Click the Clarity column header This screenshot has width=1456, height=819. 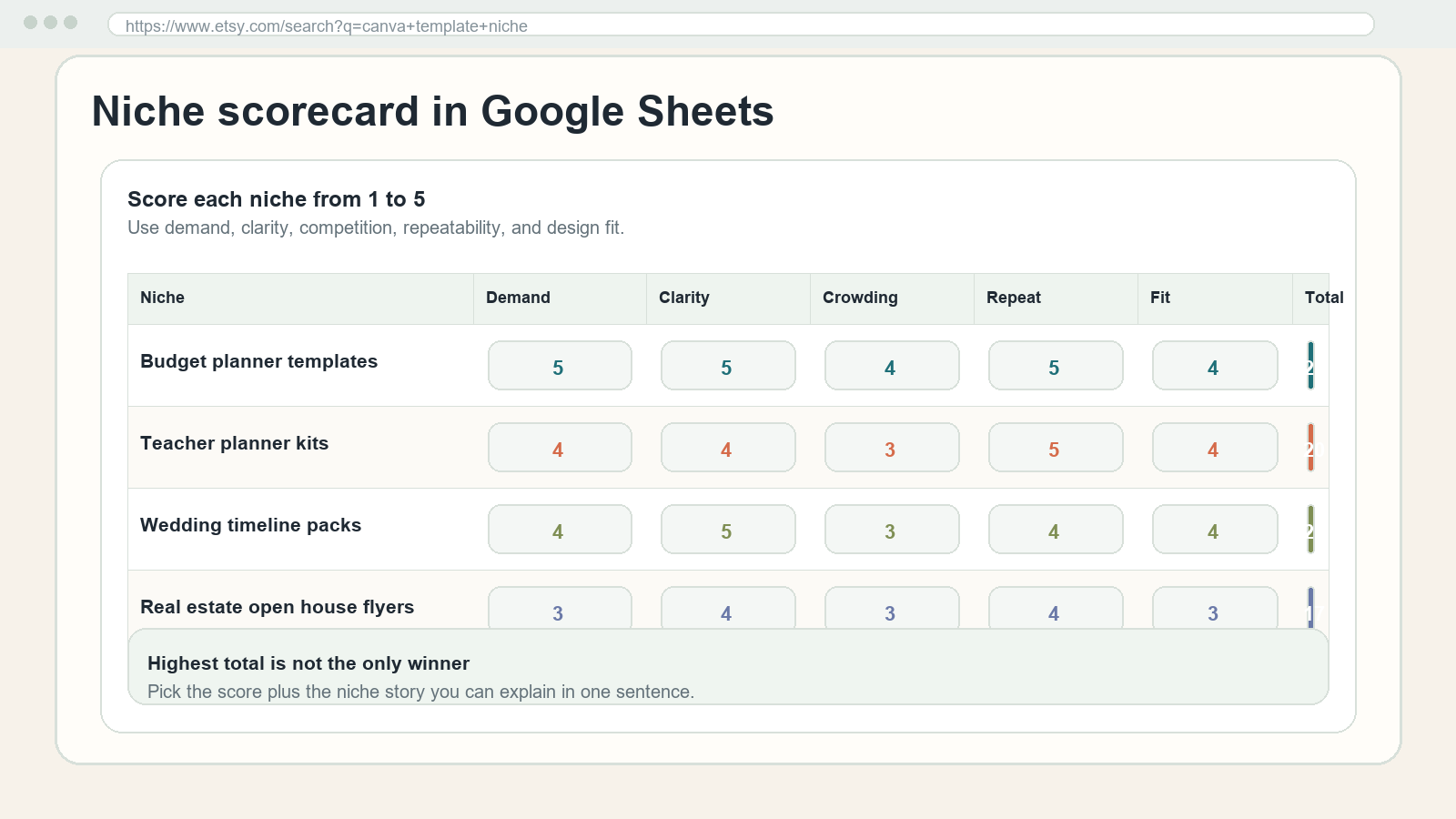pyautogui.click(x=728, y=298)
